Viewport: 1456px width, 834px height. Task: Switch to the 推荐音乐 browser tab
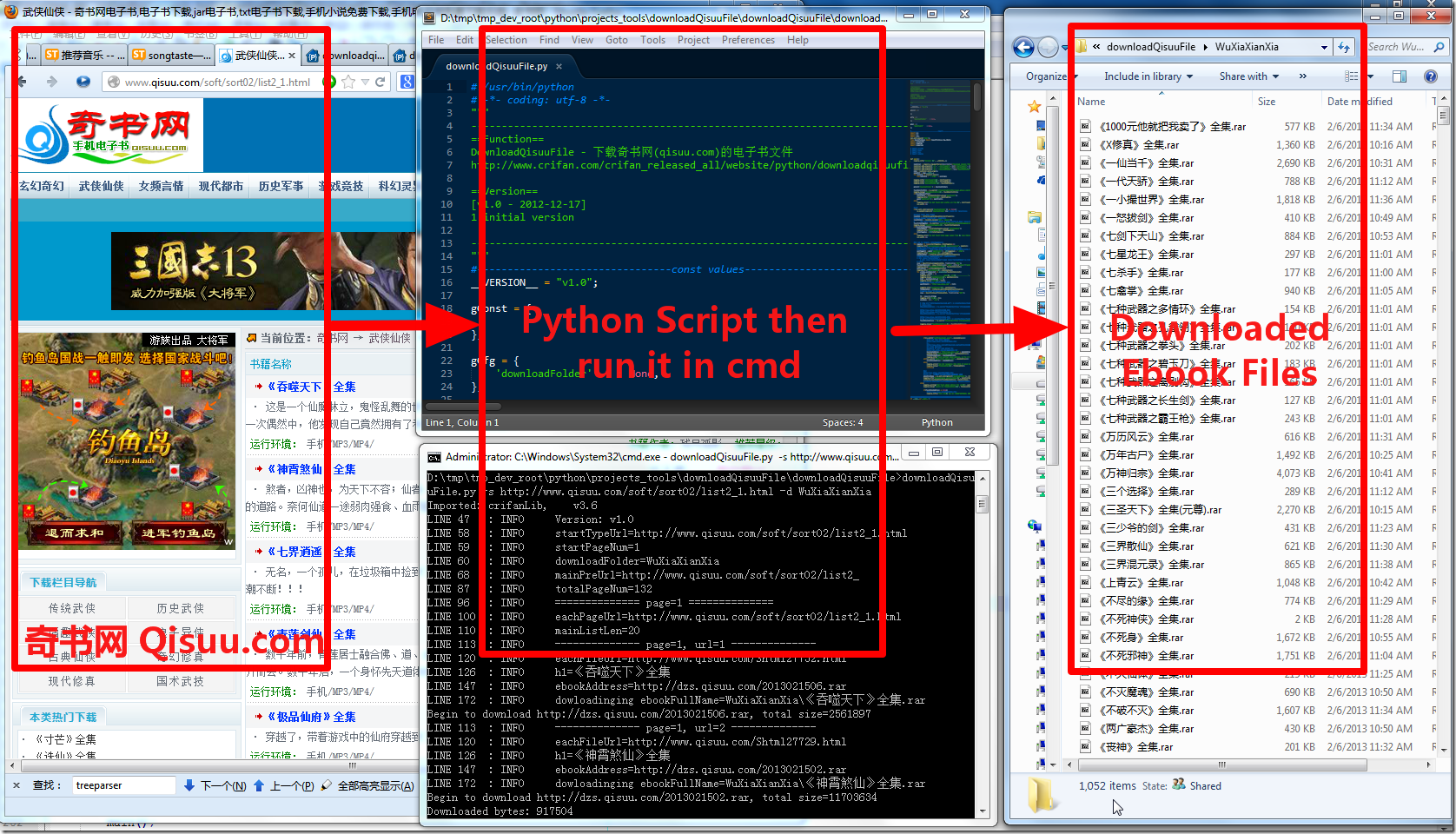point(84,56)
